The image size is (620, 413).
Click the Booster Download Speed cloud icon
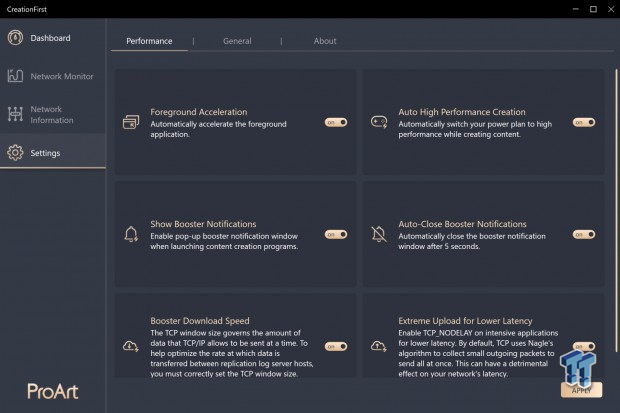(x=130, y=346)
